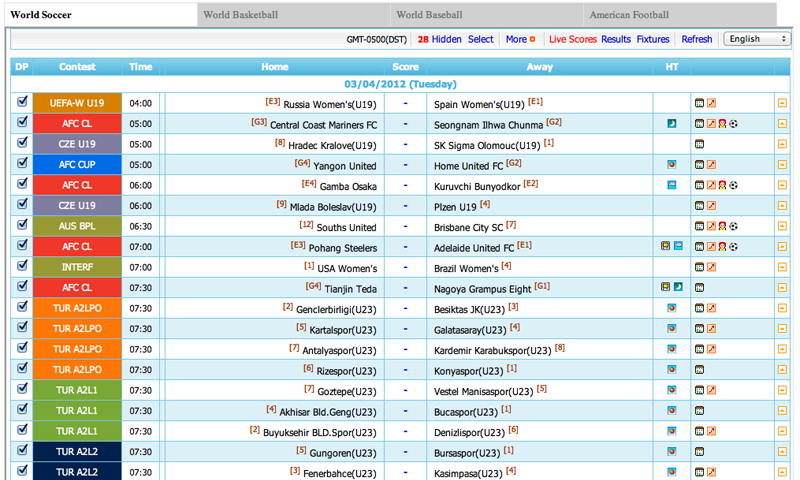Switch to the World Basketball tab
800x480 pixels.
click(240, 15)
